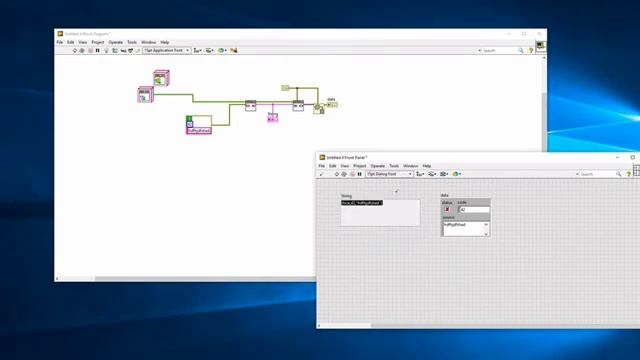Click the checkmark Enter button on Front Panel

coord(322,174)
